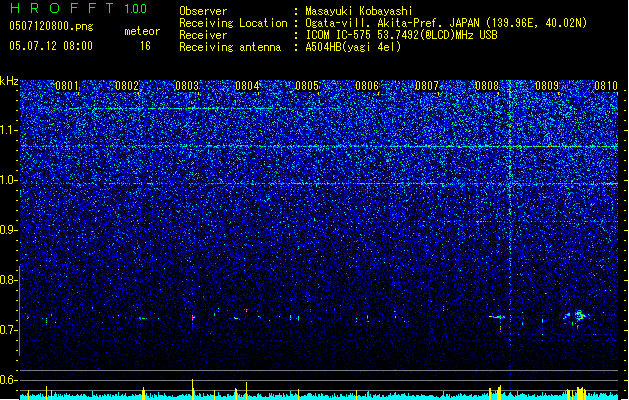Click the 0808 time marker

tap(487, 86)
